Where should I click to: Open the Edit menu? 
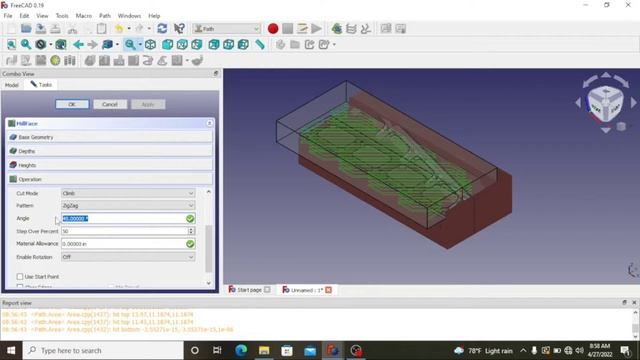24,16
